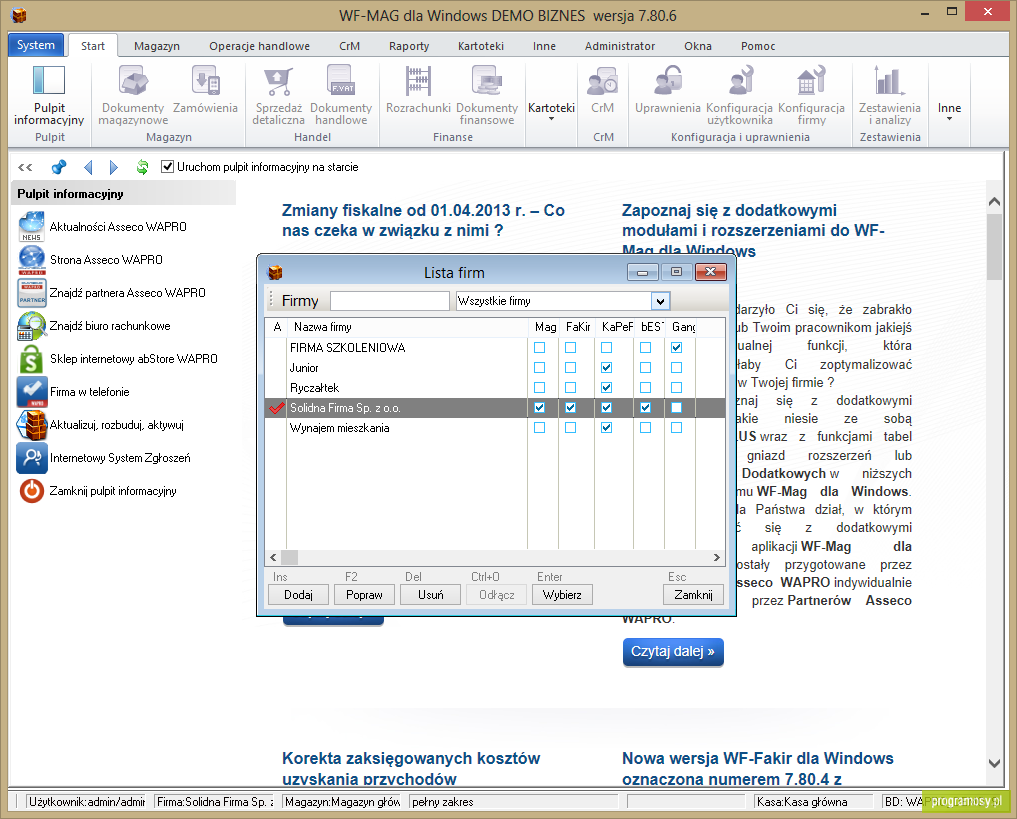Toggle bEST checkbox for Solidna Firma
1017x819 pixels.
pyautogui.click(x=645, y=408)
